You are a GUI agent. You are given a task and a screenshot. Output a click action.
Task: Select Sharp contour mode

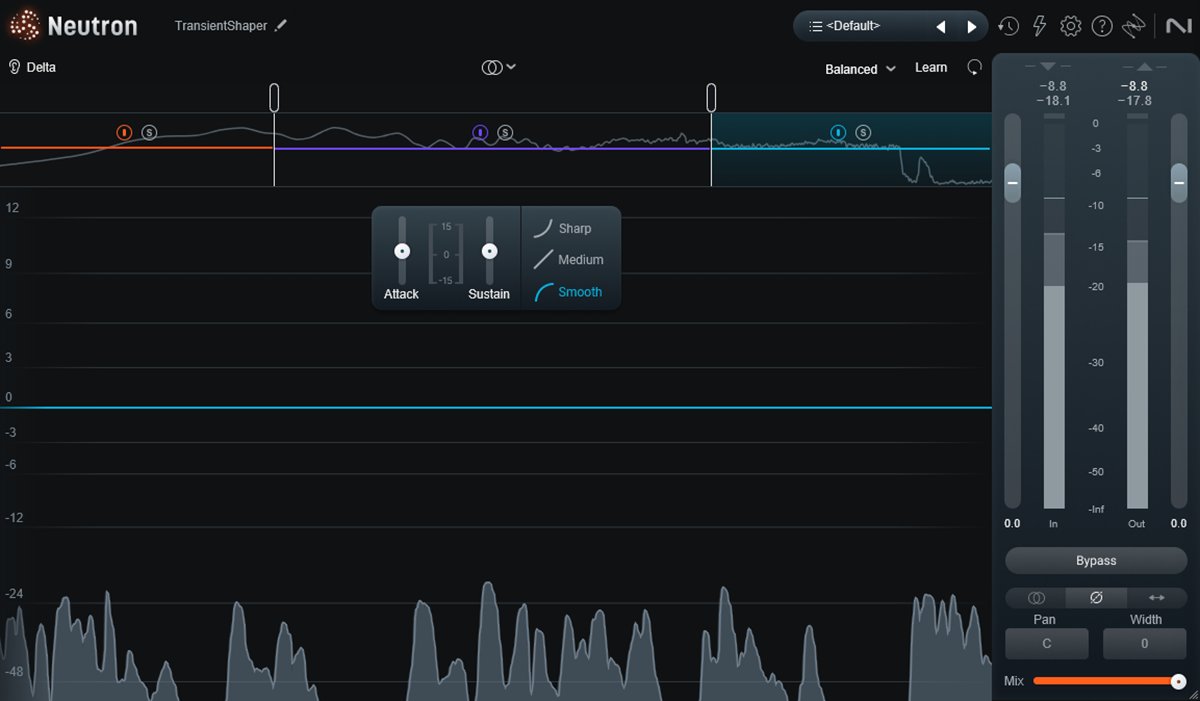point(562,228)
